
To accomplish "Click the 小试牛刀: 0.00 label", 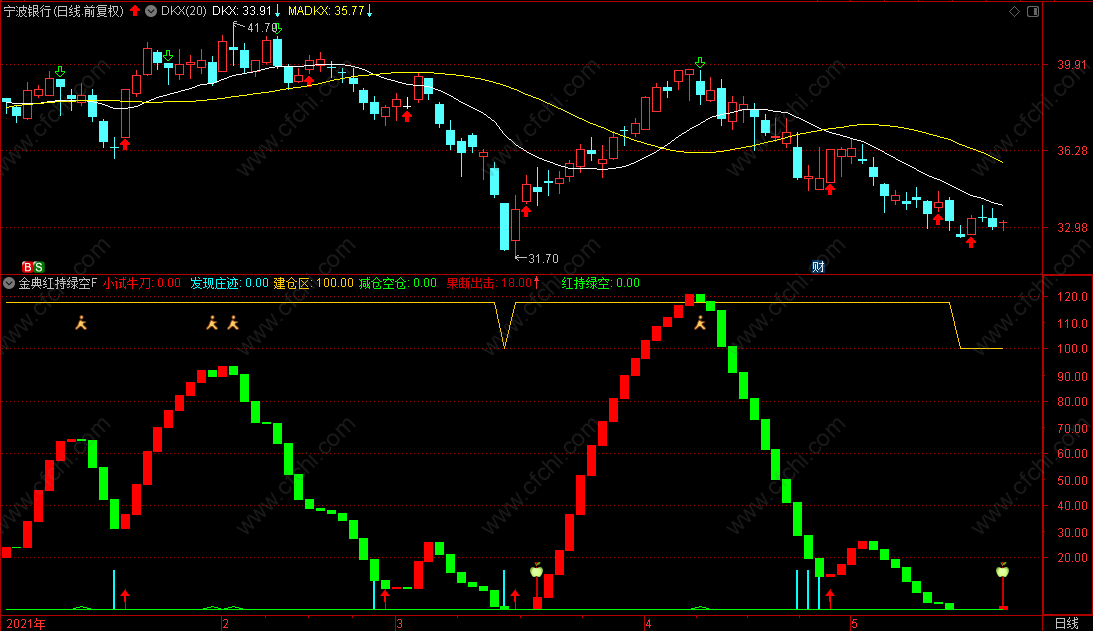I will pos(142,283).
